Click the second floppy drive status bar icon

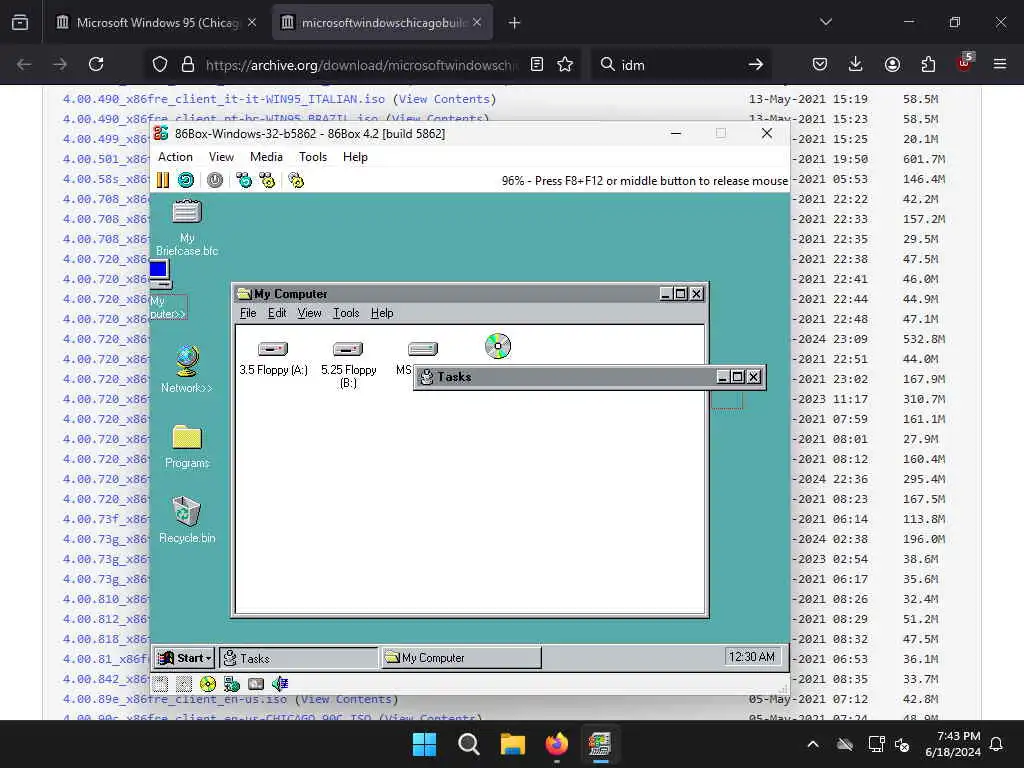tap(184, 684)
